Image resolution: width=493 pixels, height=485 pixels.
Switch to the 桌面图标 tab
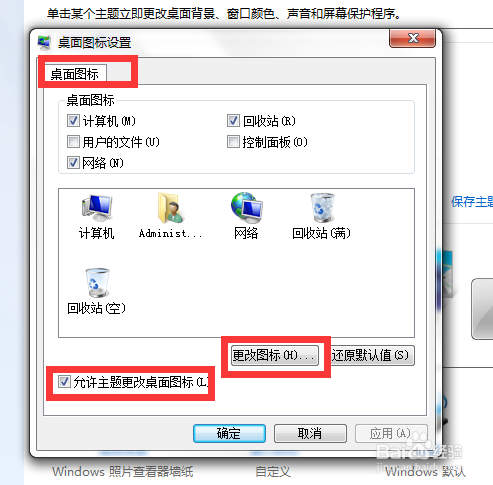point(75,73)
